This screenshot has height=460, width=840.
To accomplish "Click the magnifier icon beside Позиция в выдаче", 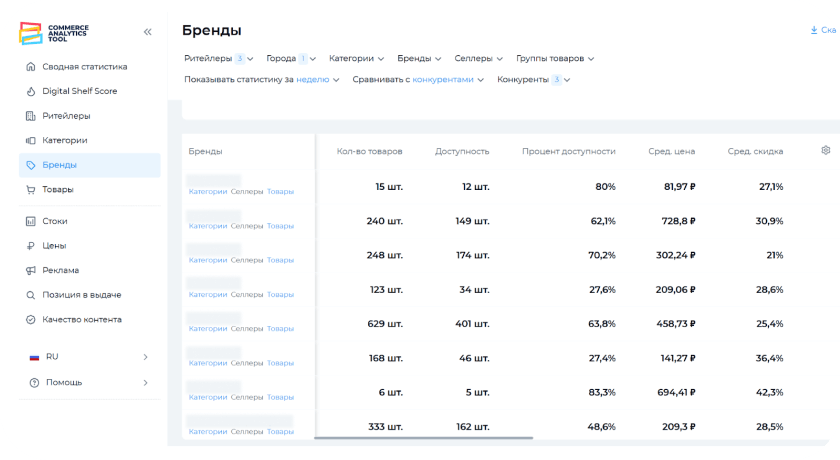I will (31, 295).
